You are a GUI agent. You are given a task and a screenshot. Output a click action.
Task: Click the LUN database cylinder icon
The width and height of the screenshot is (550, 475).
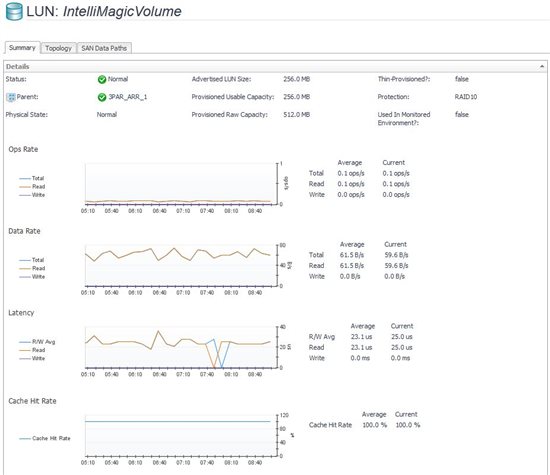point(14,11)
